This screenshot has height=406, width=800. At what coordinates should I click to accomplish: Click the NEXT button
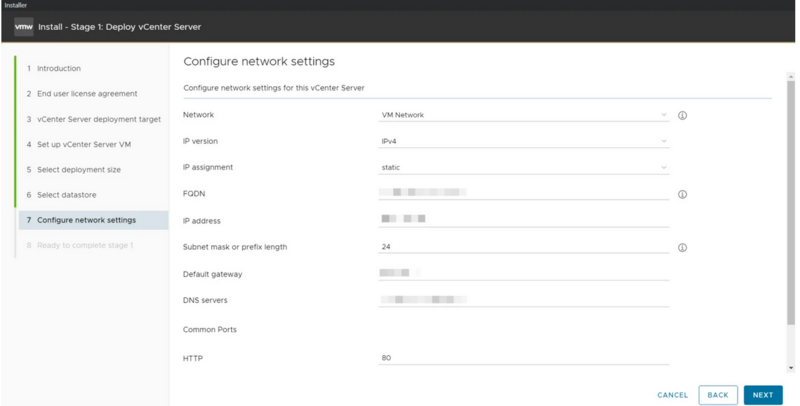point(763,395)
